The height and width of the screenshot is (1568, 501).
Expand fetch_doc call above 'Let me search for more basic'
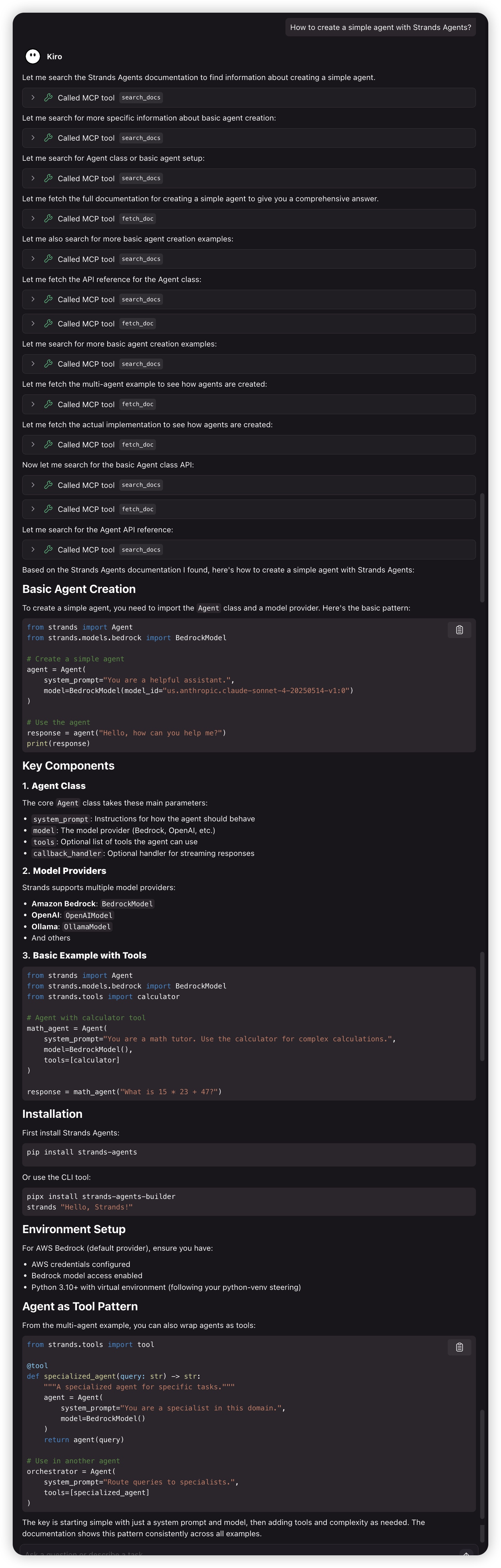click(33, 323)
